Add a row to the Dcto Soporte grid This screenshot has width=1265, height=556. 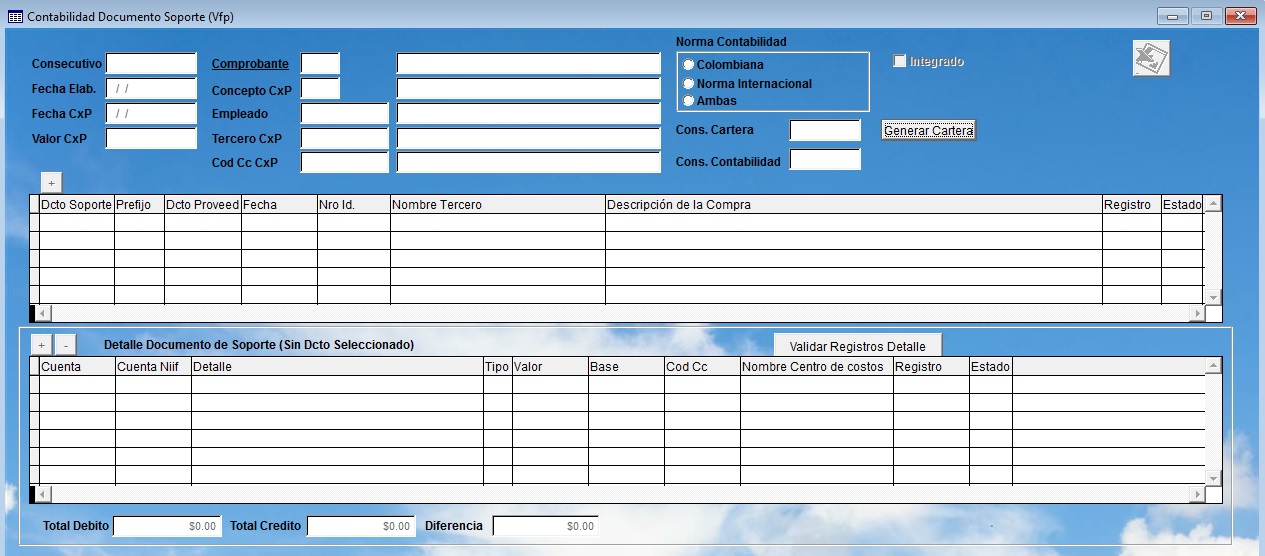[52, 182]
